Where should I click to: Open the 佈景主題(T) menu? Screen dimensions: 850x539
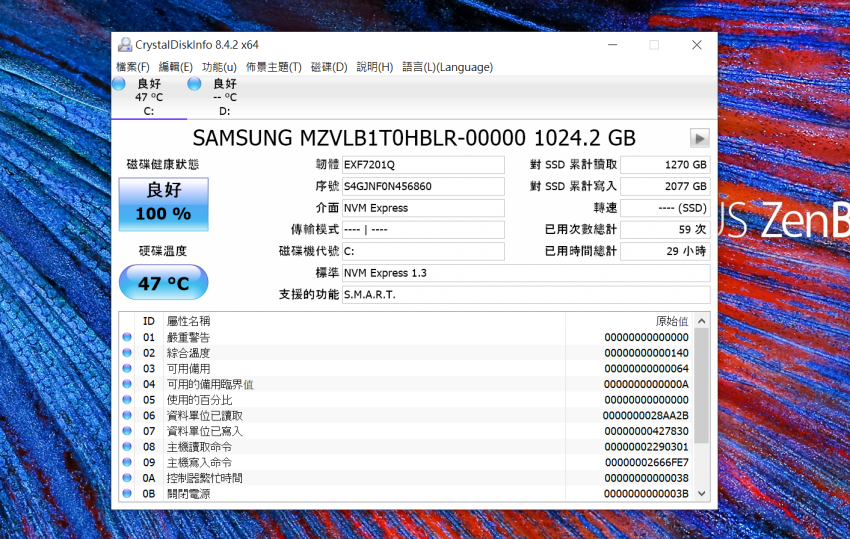pos(274,67)
